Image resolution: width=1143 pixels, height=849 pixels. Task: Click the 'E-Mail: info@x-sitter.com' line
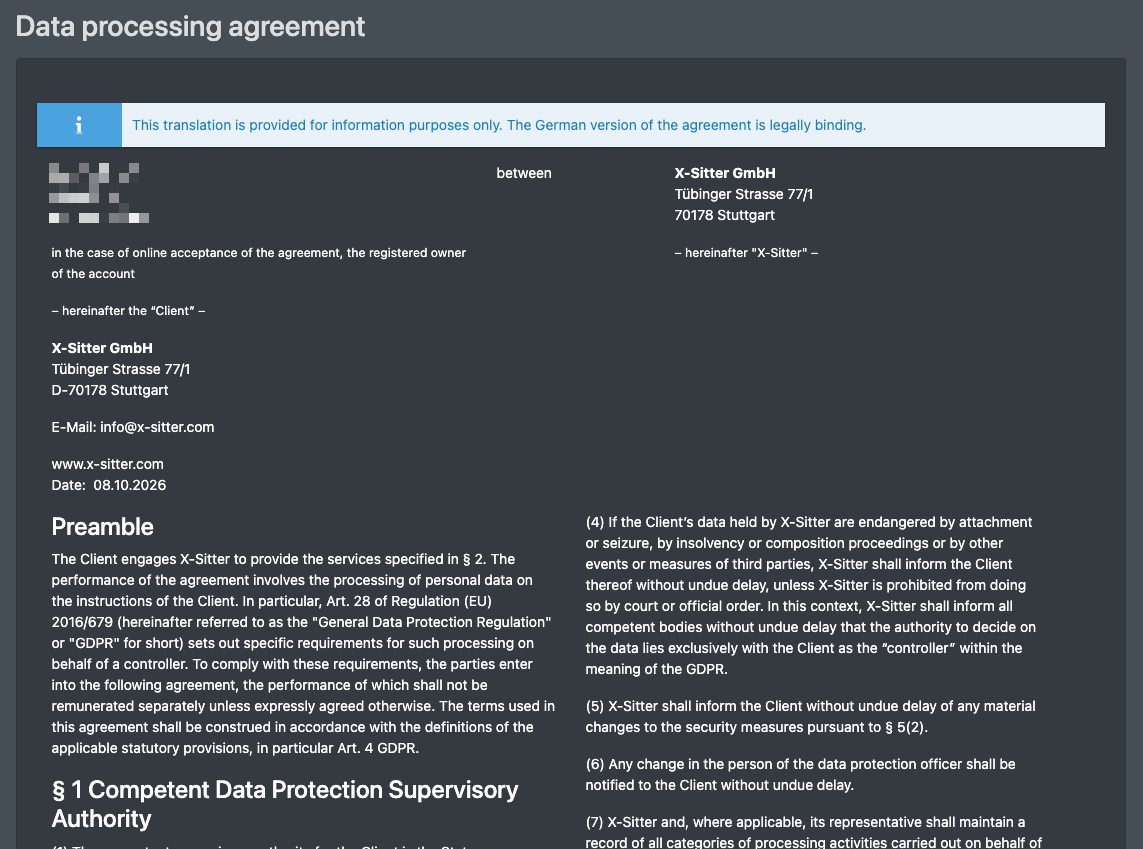tap(133, 428)
